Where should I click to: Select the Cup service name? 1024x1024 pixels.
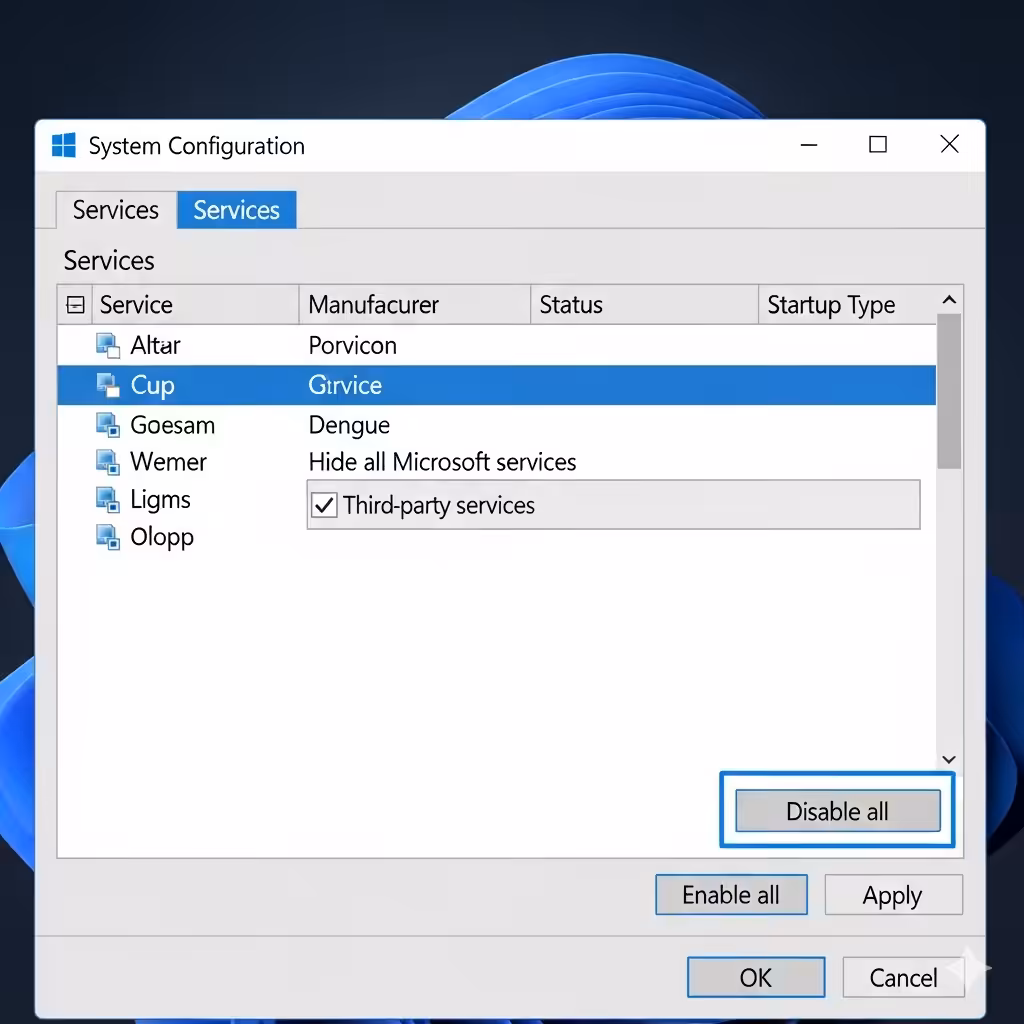[x=152, y=385]
